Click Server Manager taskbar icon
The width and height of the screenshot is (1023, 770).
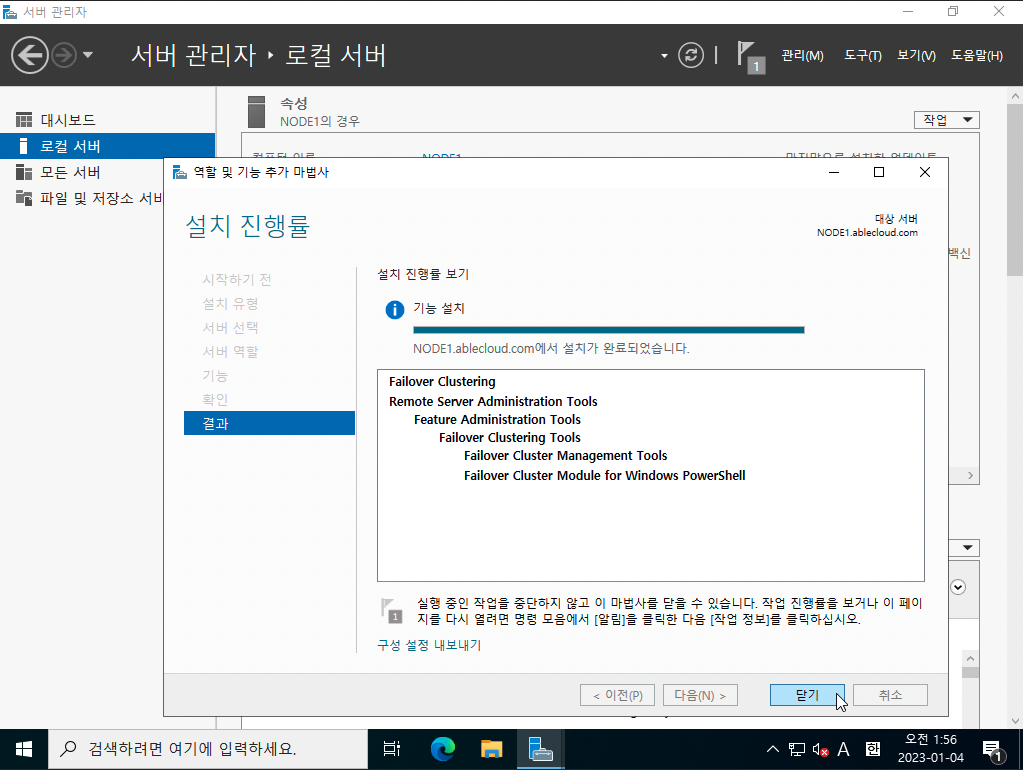540,749
